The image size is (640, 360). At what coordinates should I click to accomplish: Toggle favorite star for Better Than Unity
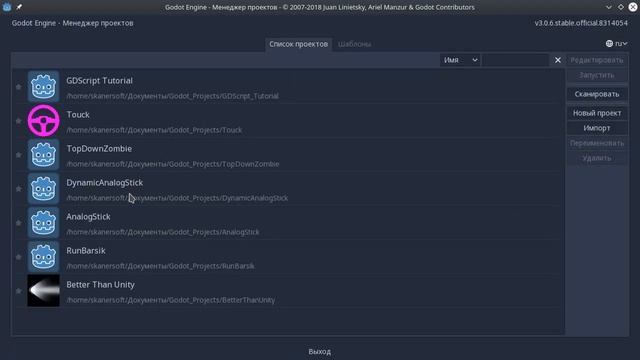(18, 291)
